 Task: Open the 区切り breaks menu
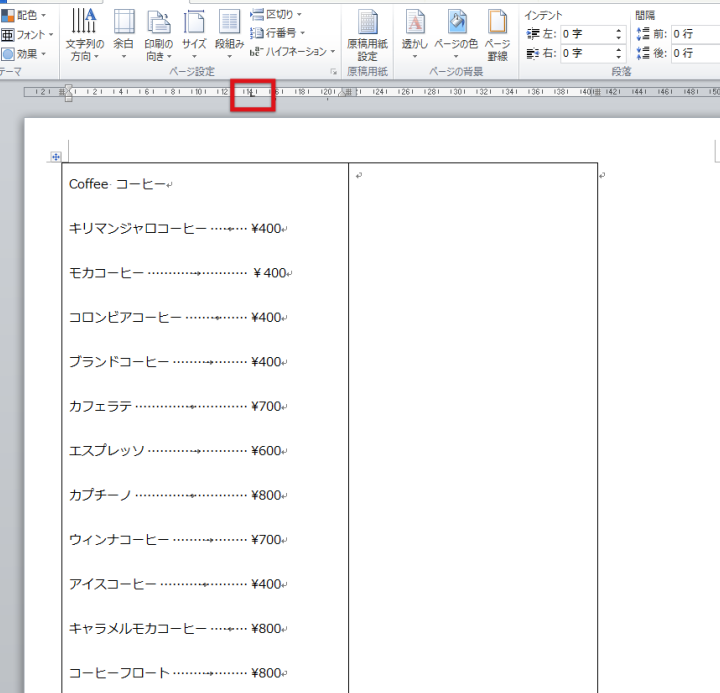pos(276,15)
